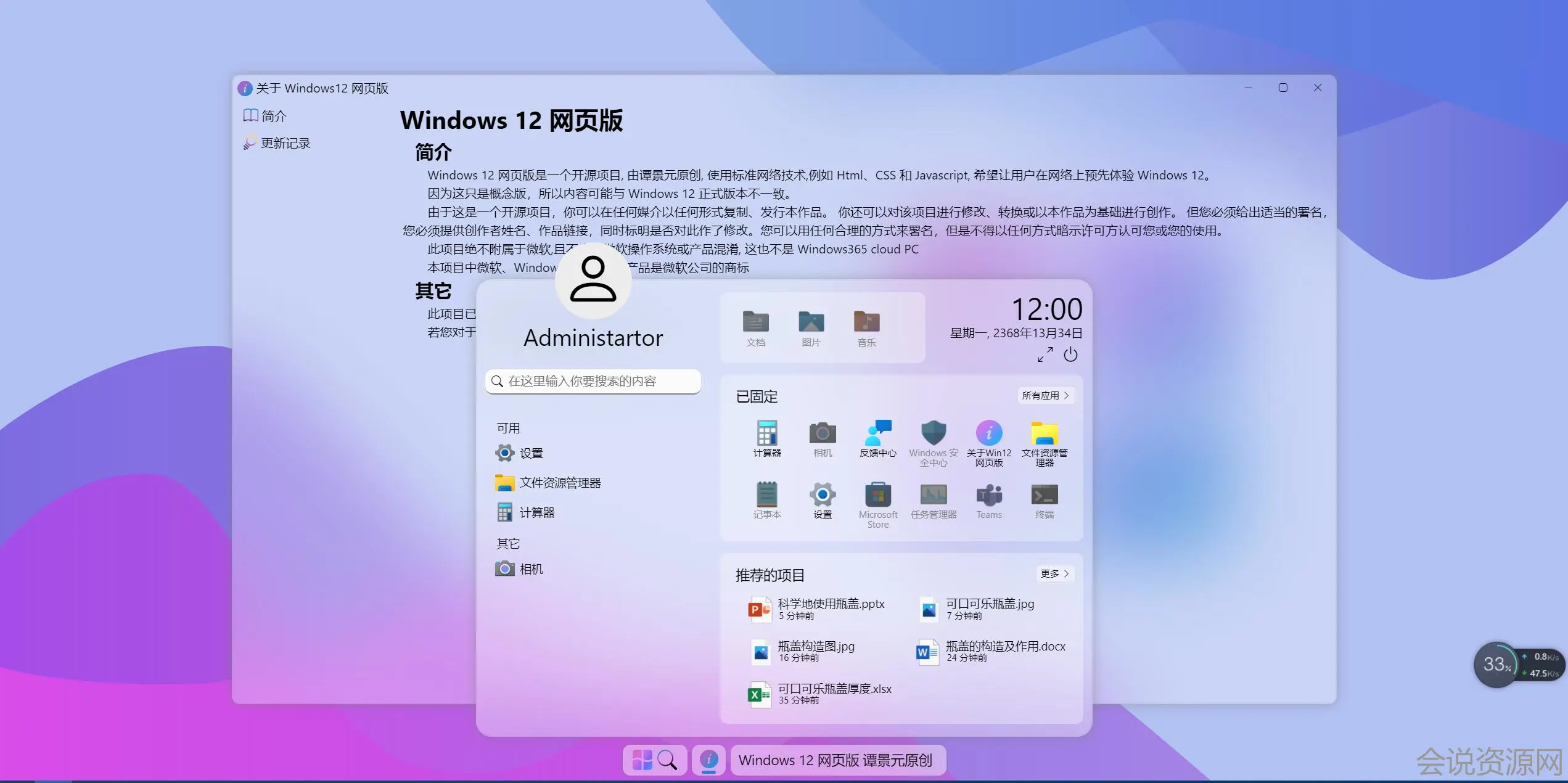Toggle start menu fullscreen expand icon
This screenshot has height=783, width=1568.
point(1045,355)
